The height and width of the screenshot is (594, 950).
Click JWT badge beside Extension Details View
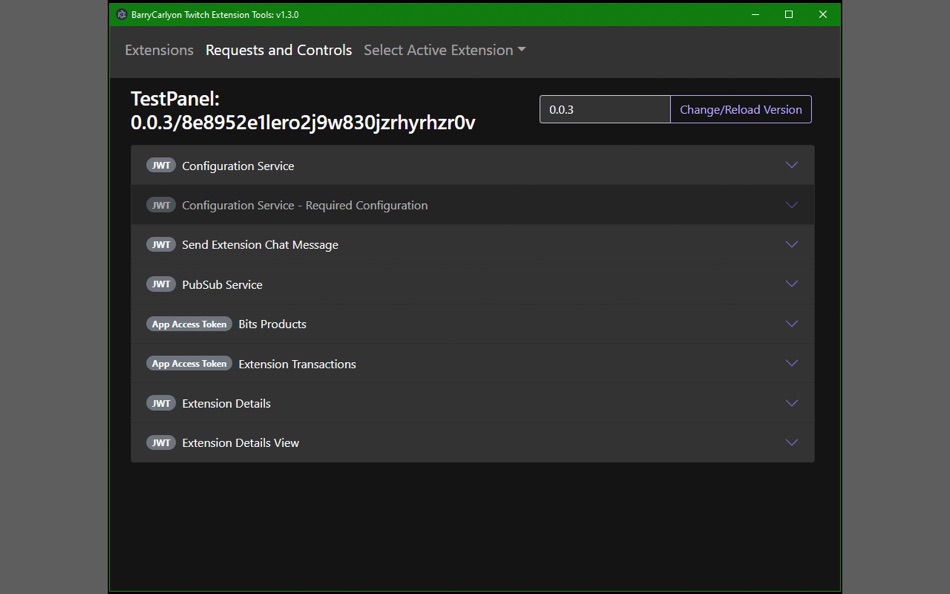pyautogui.click(x=161, y=442)
